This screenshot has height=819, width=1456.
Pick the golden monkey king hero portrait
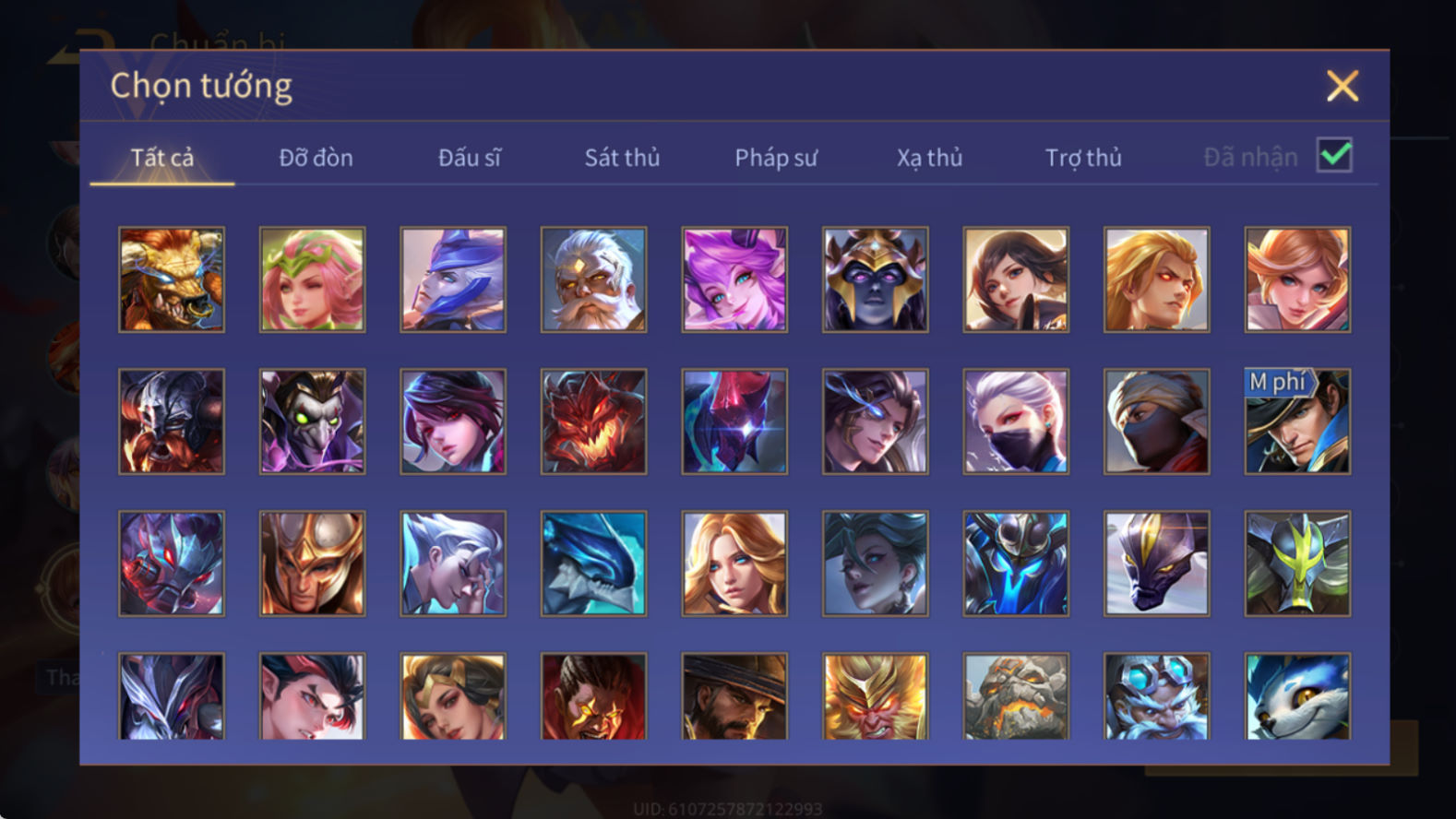[x=875, y=696]
